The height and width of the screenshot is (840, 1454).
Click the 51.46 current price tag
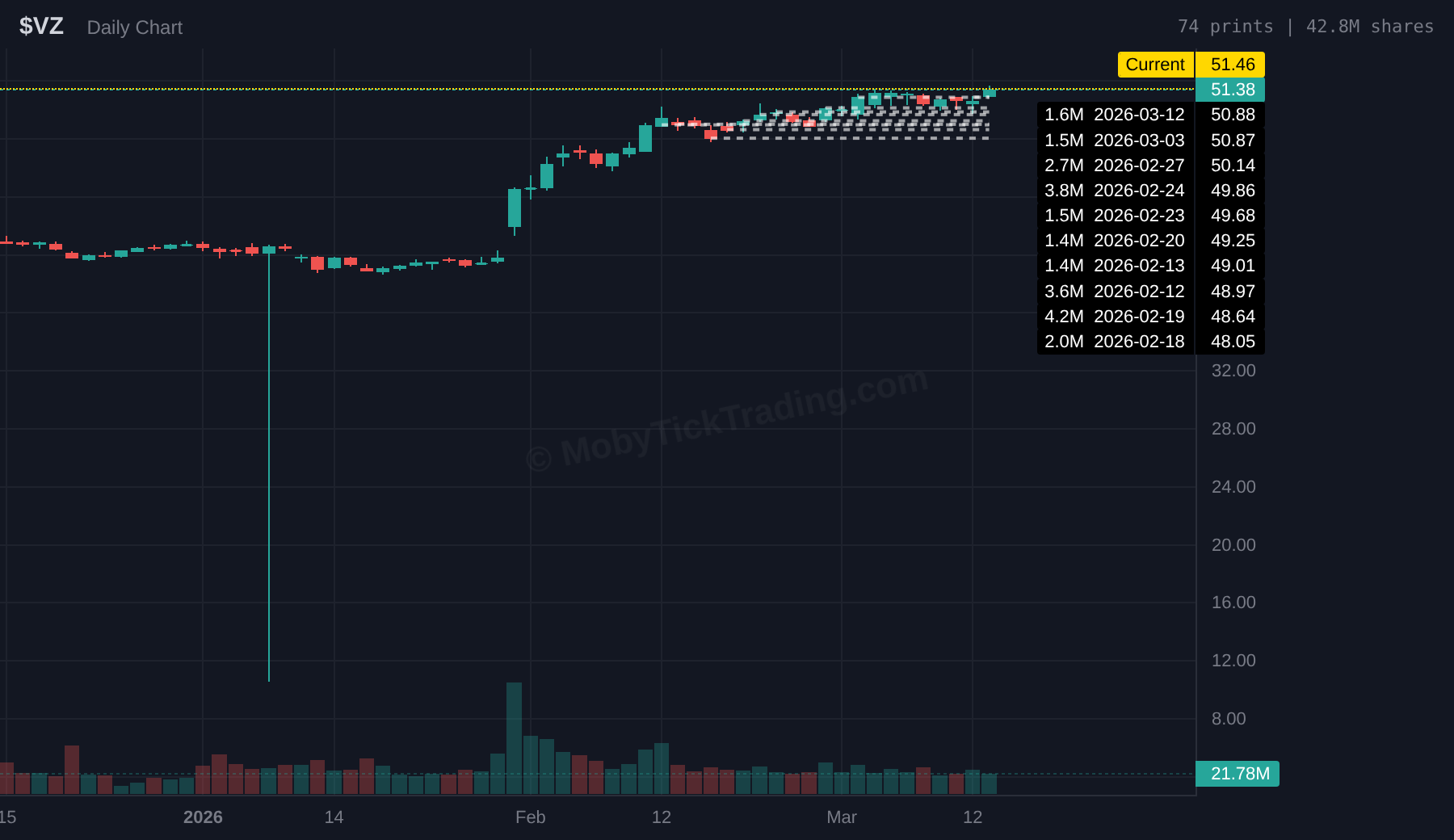[1232, 65]
